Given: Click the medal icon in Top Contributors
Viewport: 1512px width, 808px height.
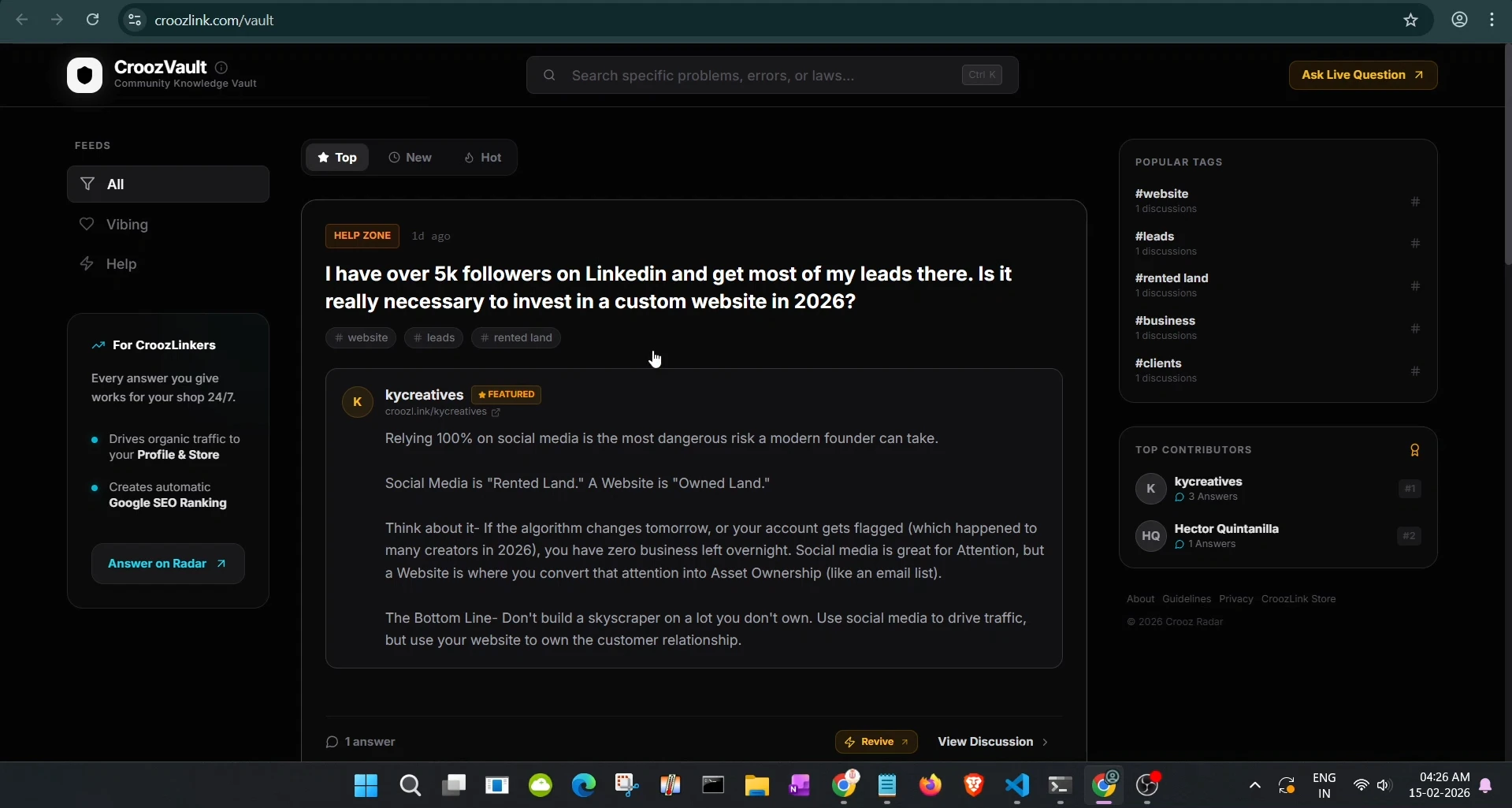Looking at the screenshot, I should (1414, 449).
